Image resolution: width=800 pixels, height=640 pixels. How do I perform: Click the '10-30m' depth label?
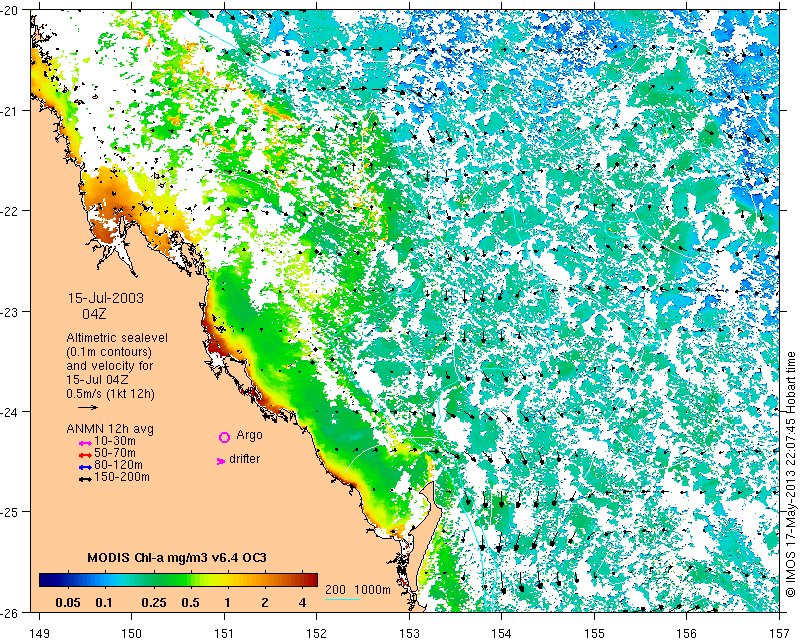click(115, 440)
